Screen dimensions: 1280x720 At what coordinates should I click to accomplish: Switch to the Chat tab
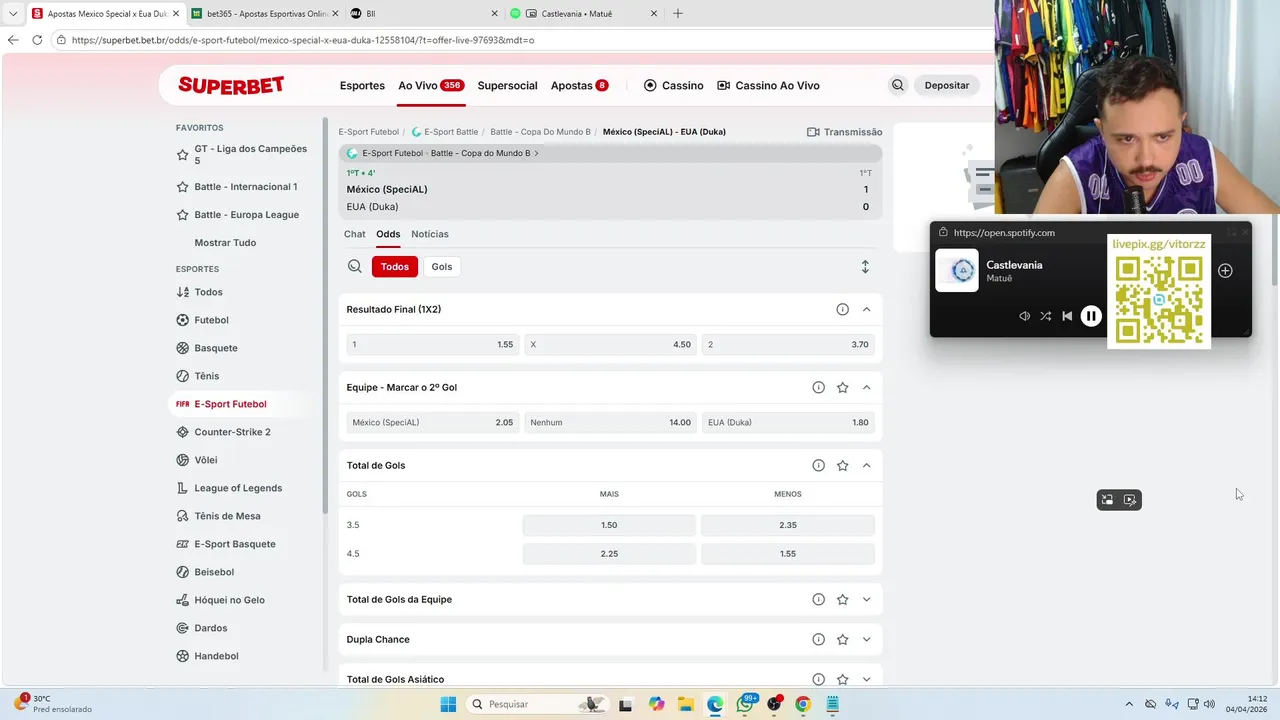tap(355, 234)
